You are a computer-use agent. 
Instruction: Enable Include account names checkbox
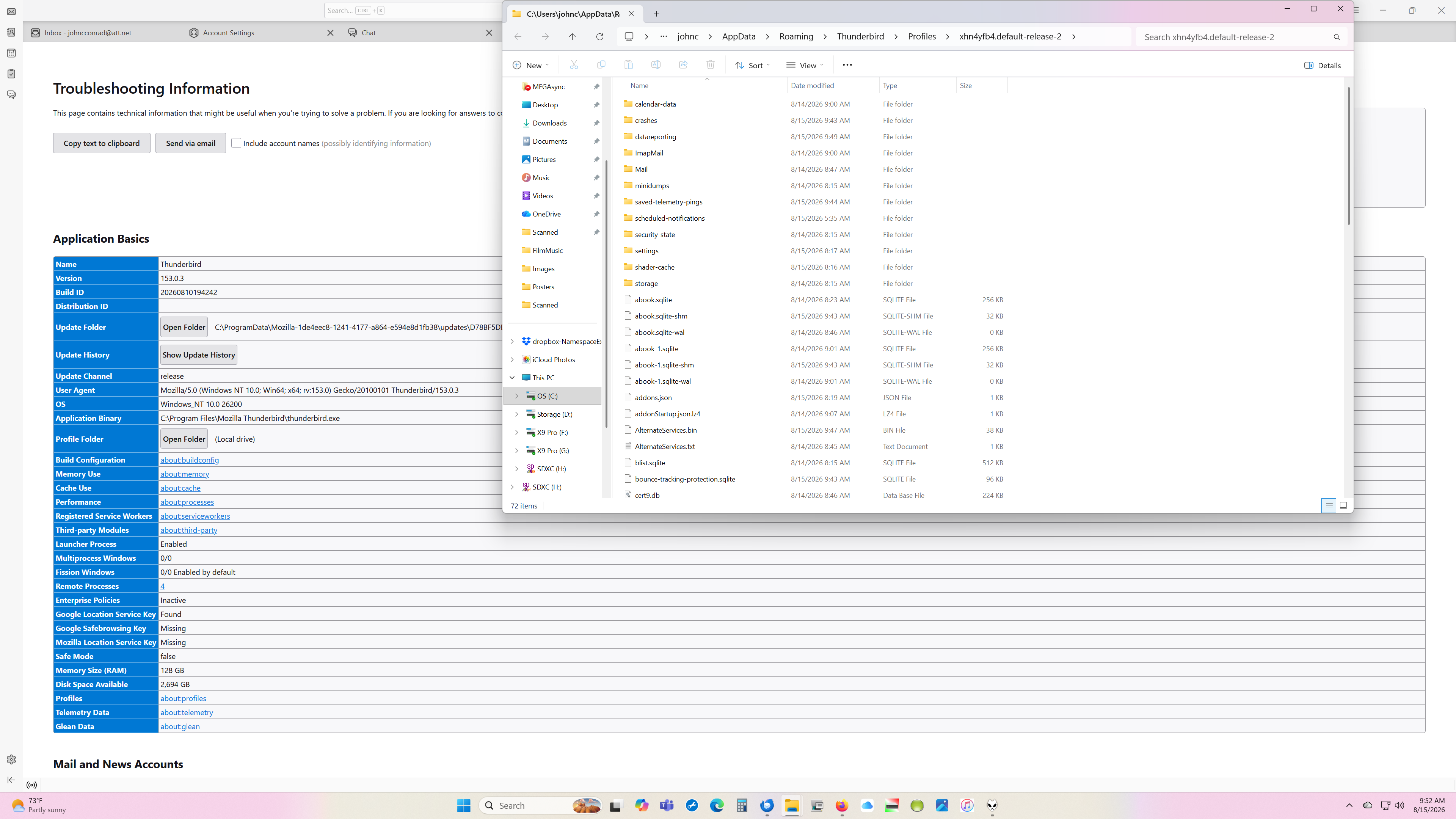pos(236,143)
